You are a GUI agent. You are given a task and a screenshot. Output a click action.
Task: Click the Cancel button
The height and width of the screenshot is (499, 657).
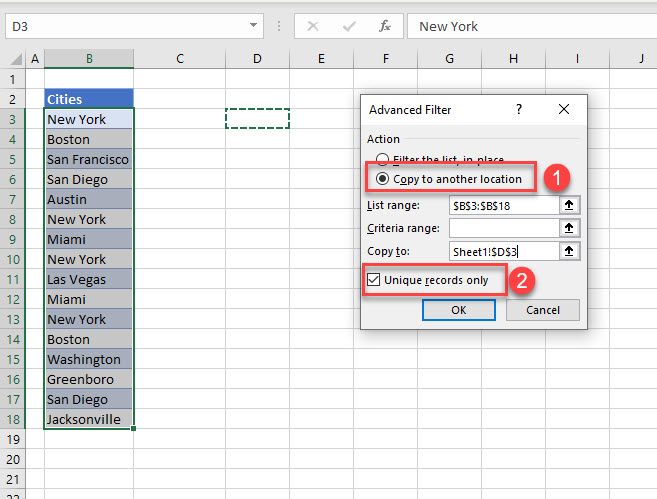(x=542, y=310)
